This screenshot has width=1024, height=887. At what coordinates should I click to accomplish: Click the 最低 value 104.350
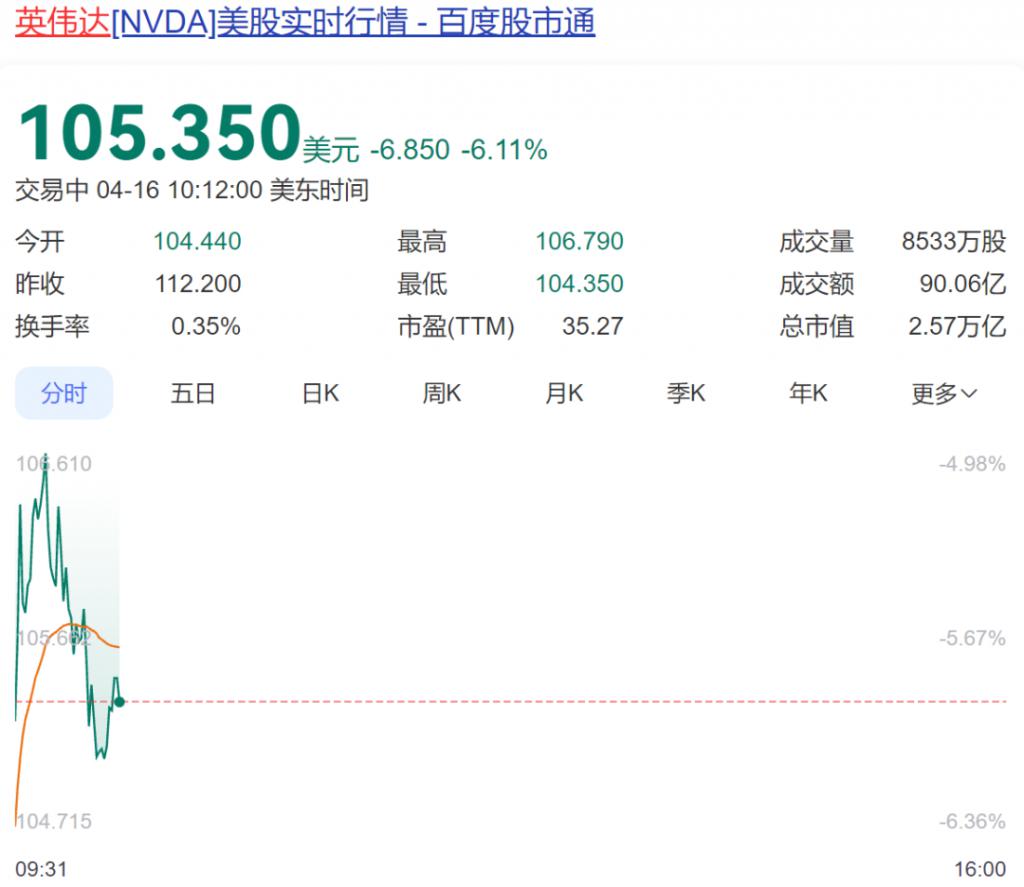coord(579,284)
